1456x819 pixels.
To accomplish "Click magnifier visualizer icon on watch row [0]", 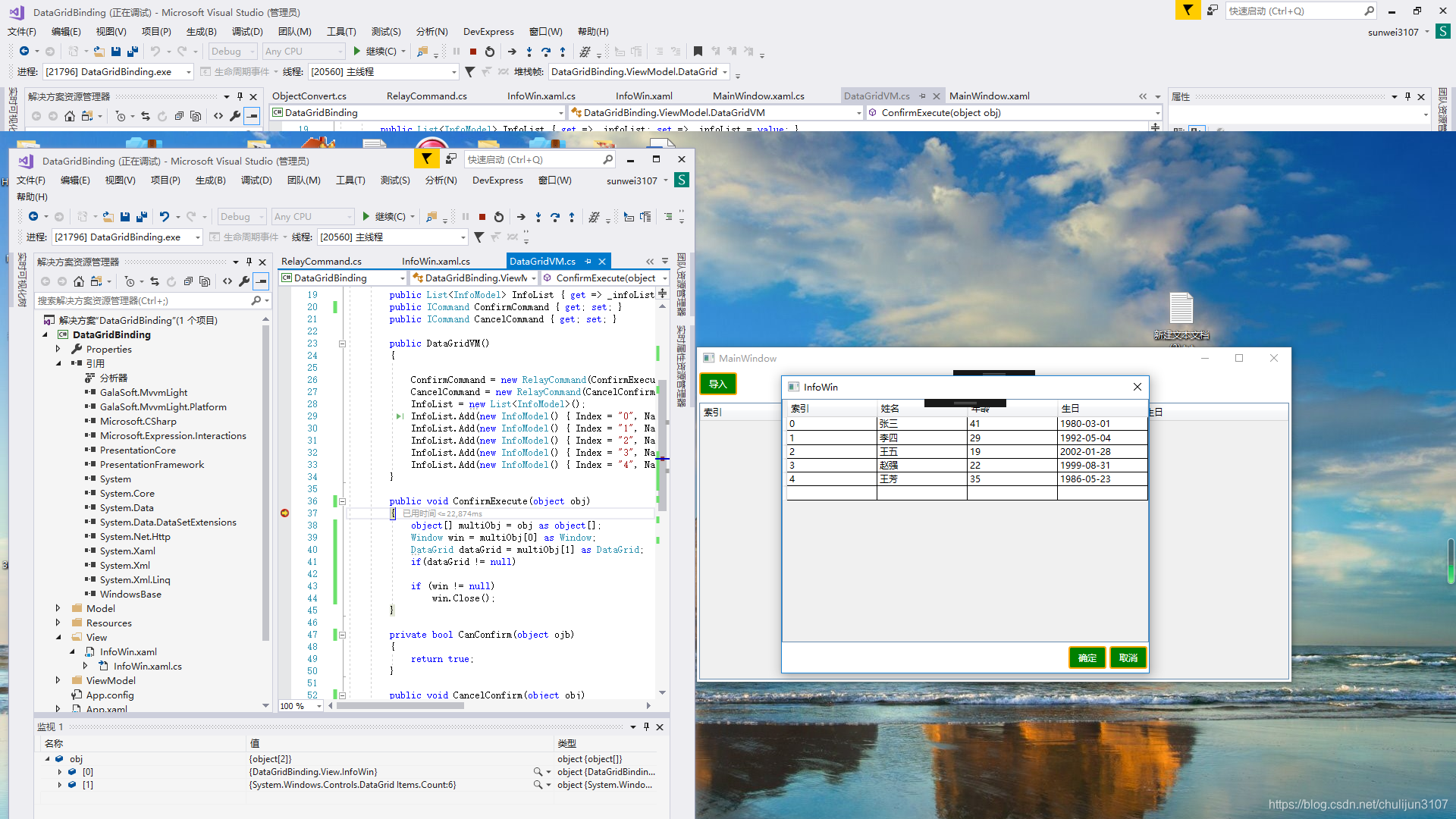I will [538, 772].
